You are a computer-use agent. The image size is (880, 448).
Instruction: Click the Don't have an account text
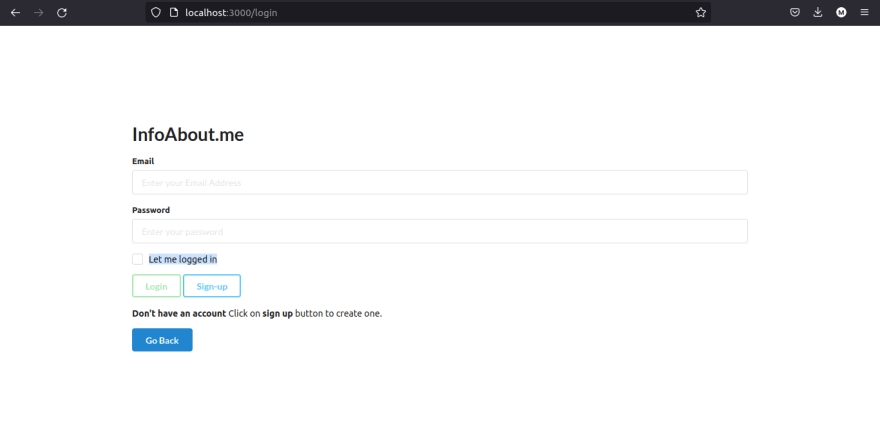(179, 313)
